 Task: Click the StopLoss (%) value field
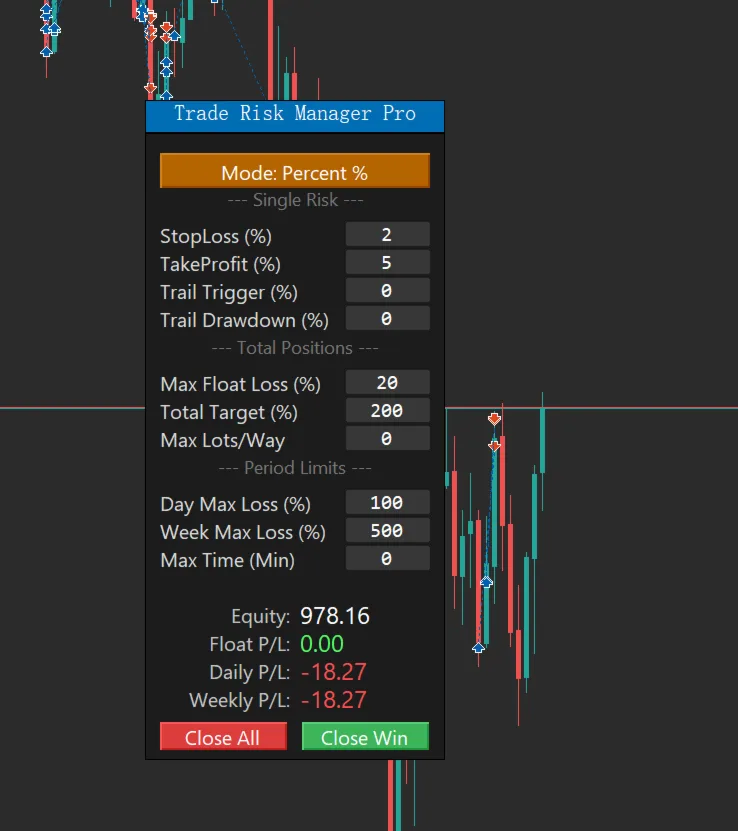[x=387, y=234]
